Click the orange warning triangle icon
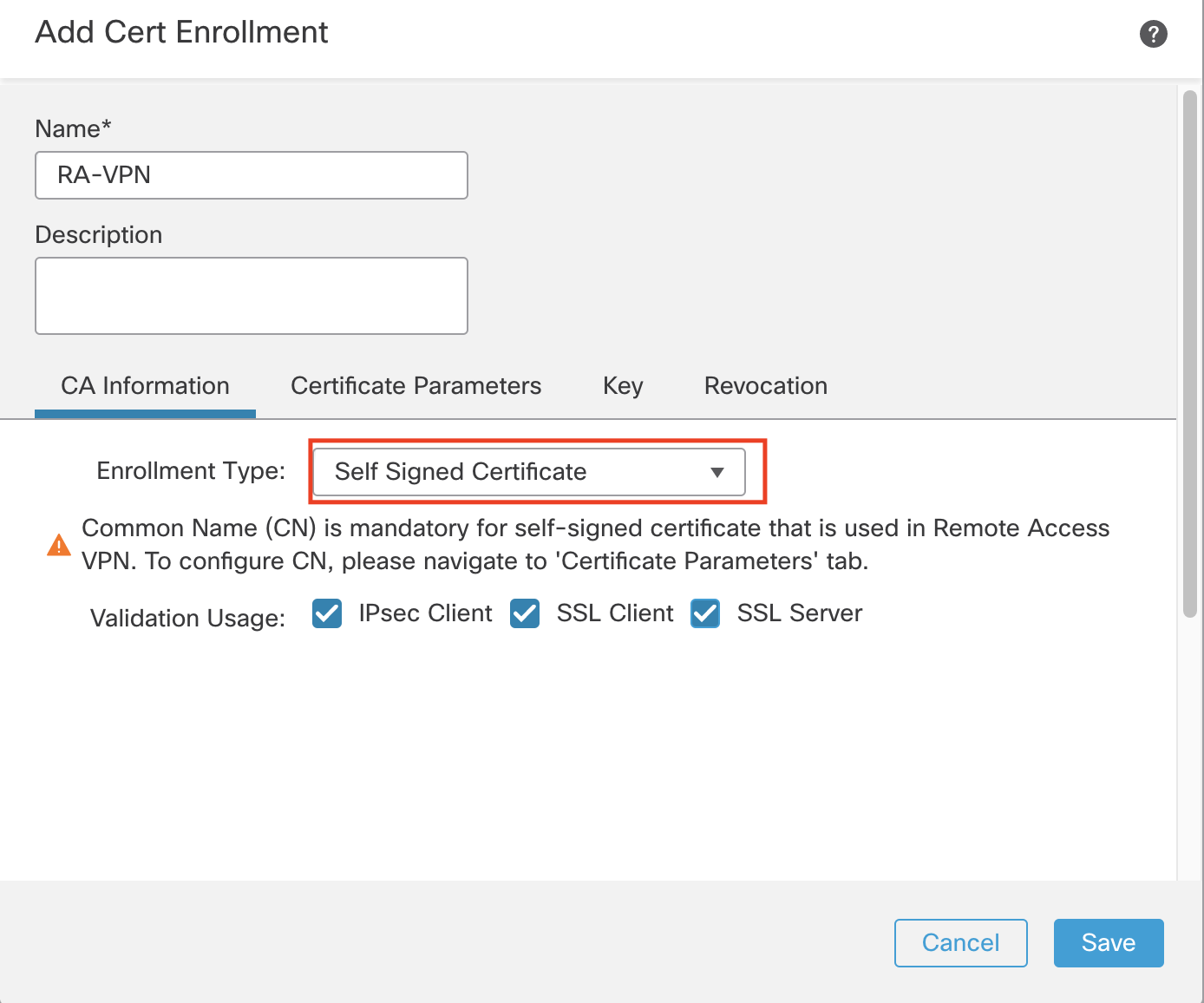 point(59,545)
